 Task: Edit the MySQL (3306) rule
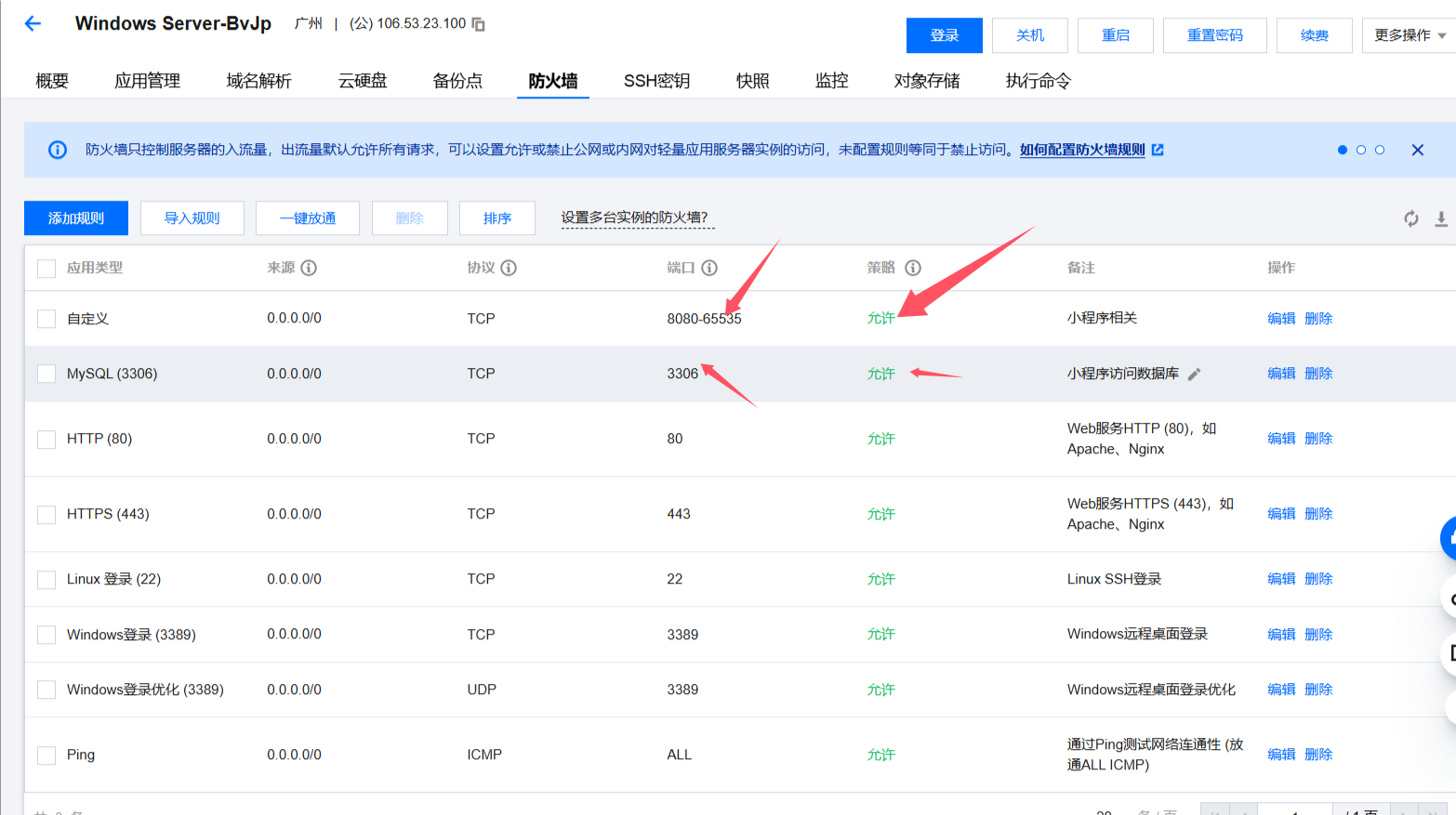pos(1281,374)
